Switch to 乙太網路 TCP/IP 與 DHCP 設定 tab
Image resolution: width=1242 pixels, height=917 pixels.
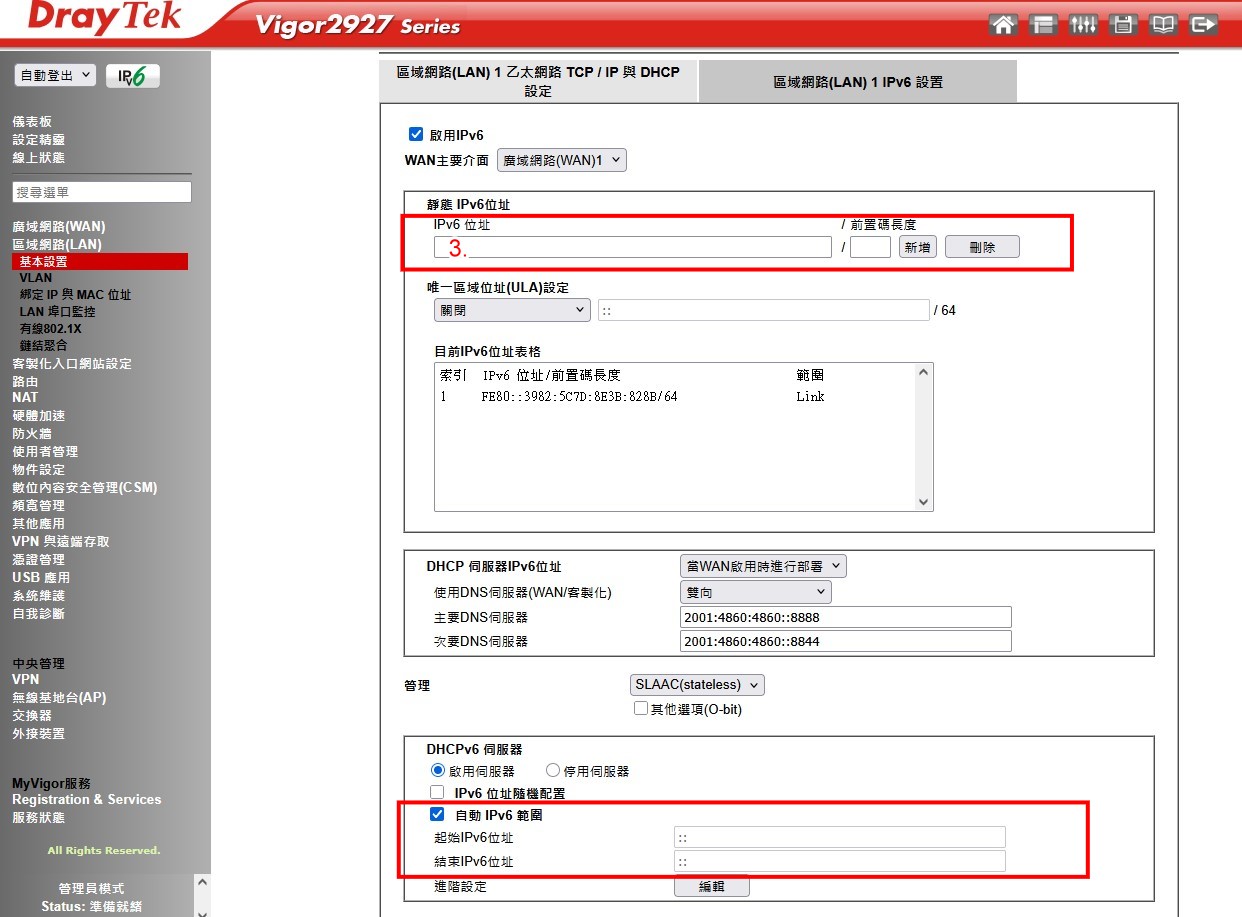[538, 81]
